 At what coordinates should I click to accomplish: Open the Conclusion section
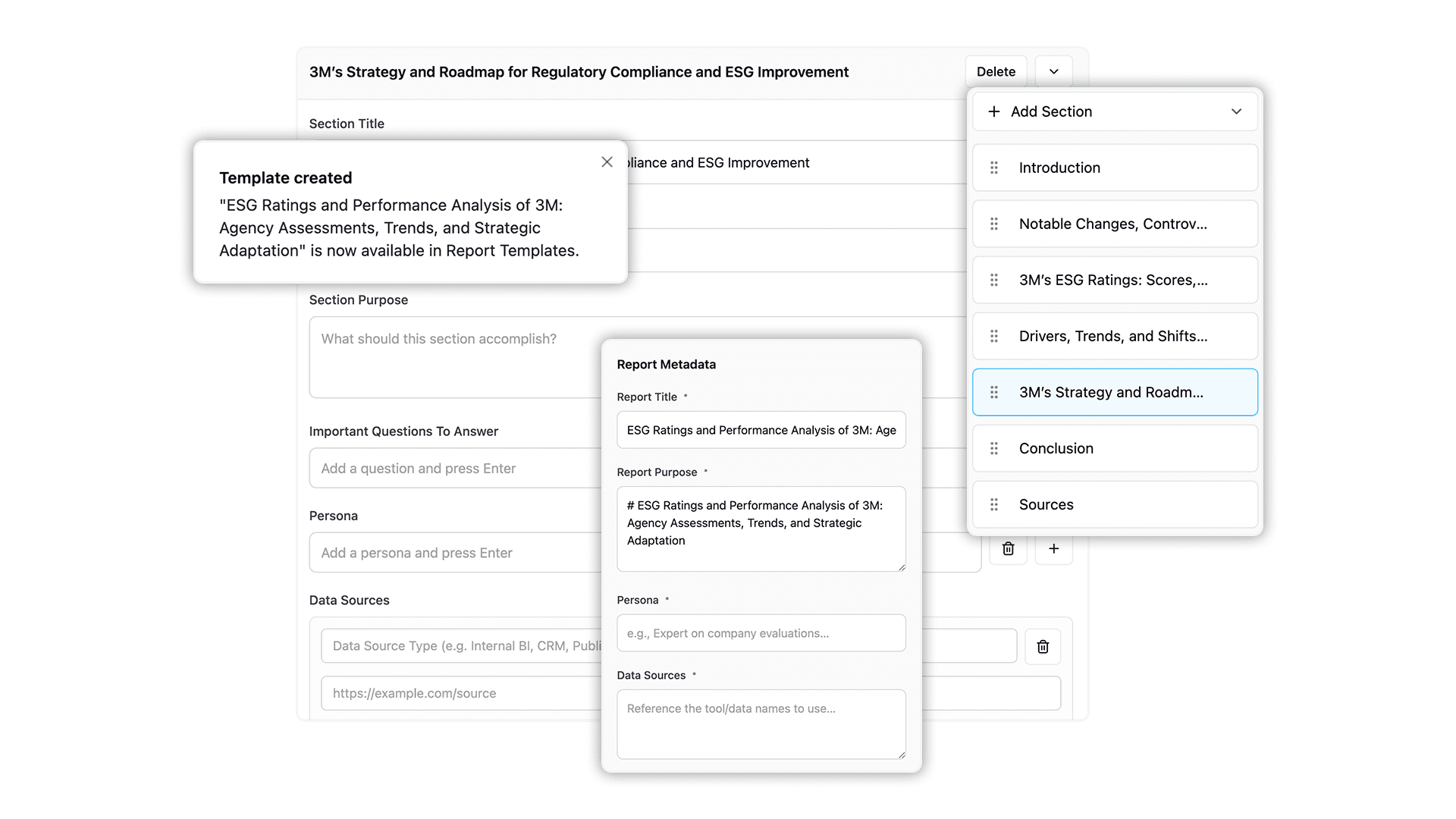[1116, 448]
